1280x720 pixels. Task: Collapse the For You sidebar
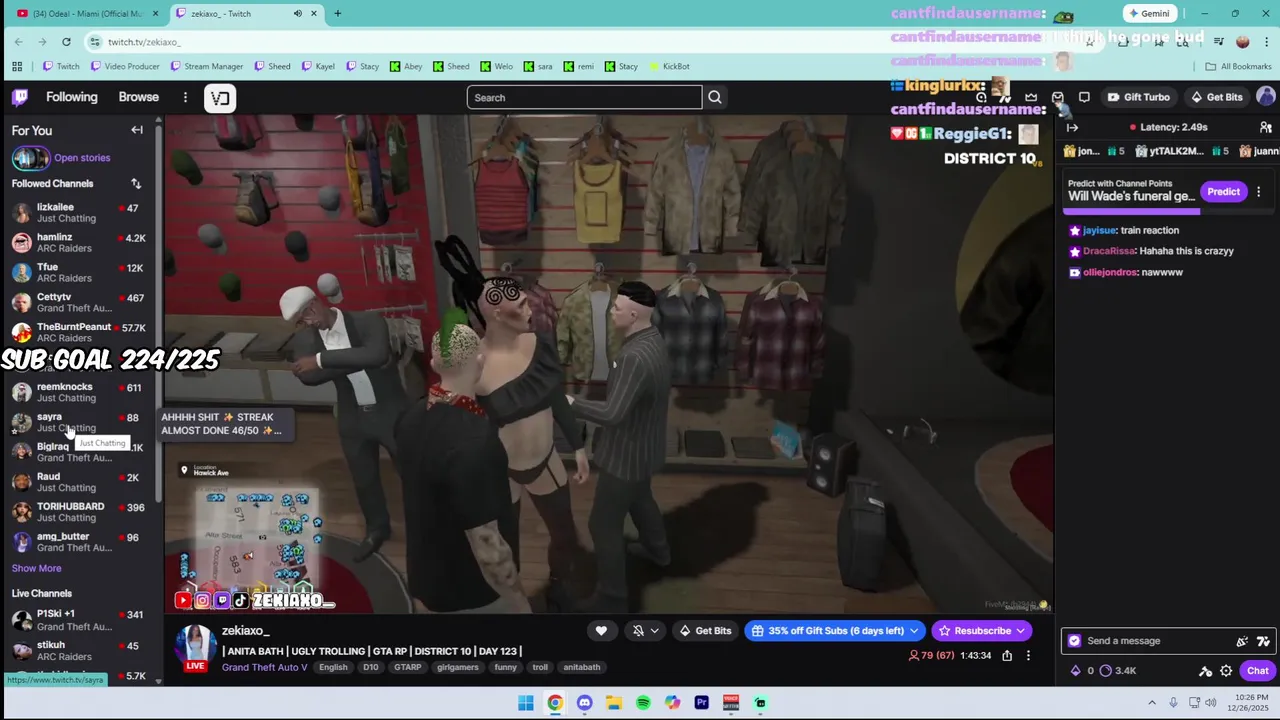(x=137, y=130)
